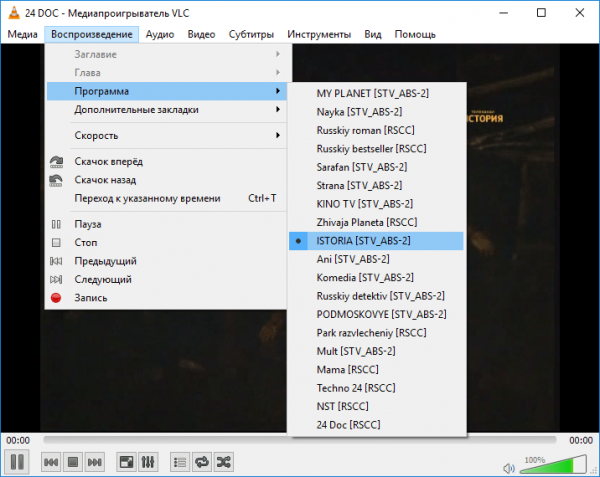Minimize the VLC window
Image resolution: width=600 pixels, height=477 pixels.
click(504, 13)
